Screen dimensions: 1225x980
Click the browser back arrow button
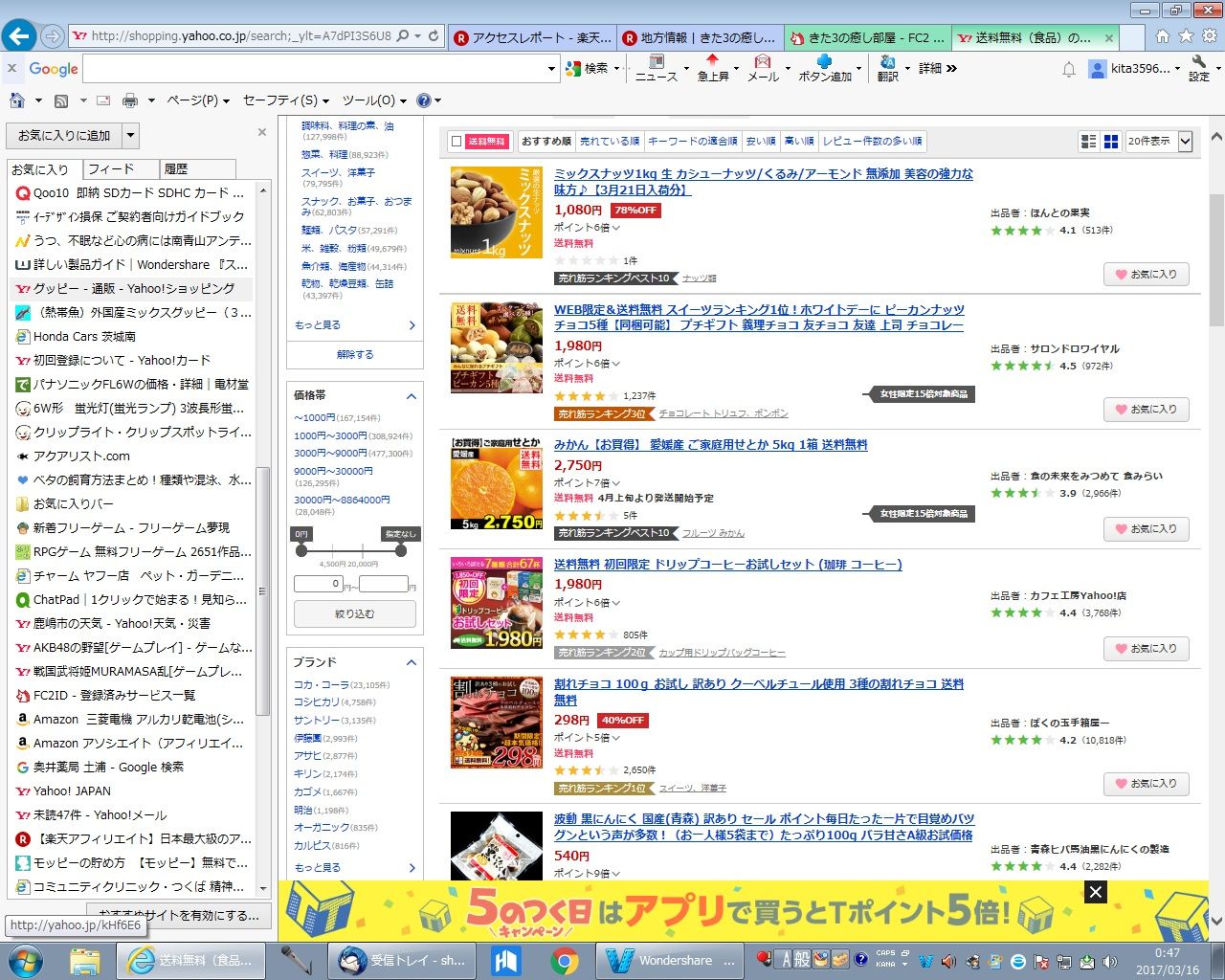19,36
